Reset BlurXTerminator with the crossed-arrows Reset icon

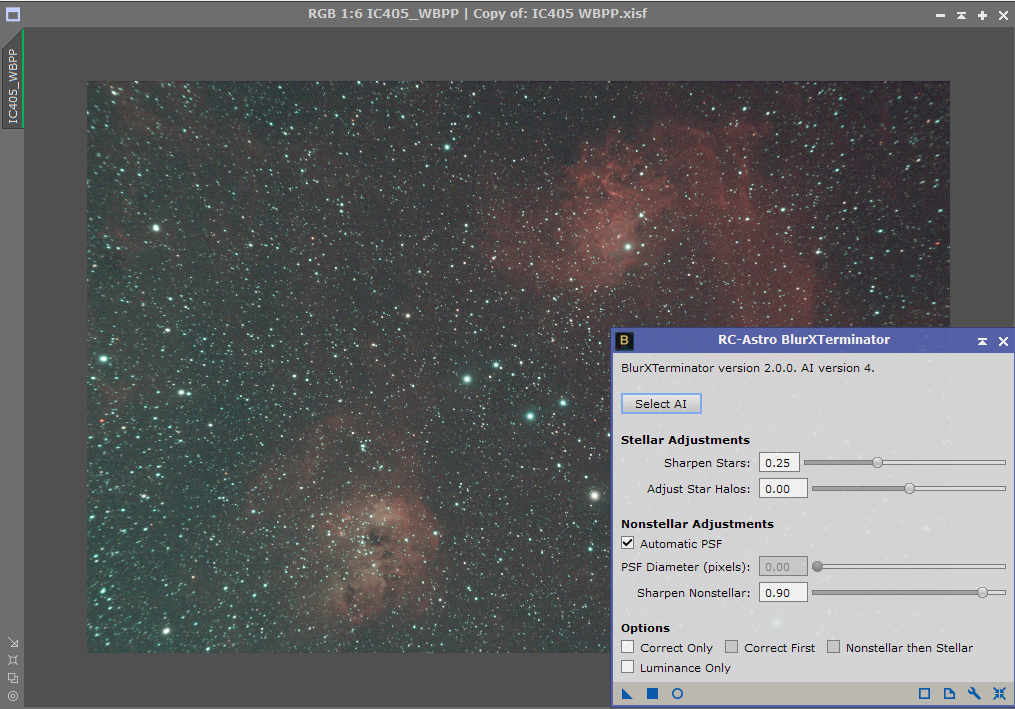(x=999, y=693)
